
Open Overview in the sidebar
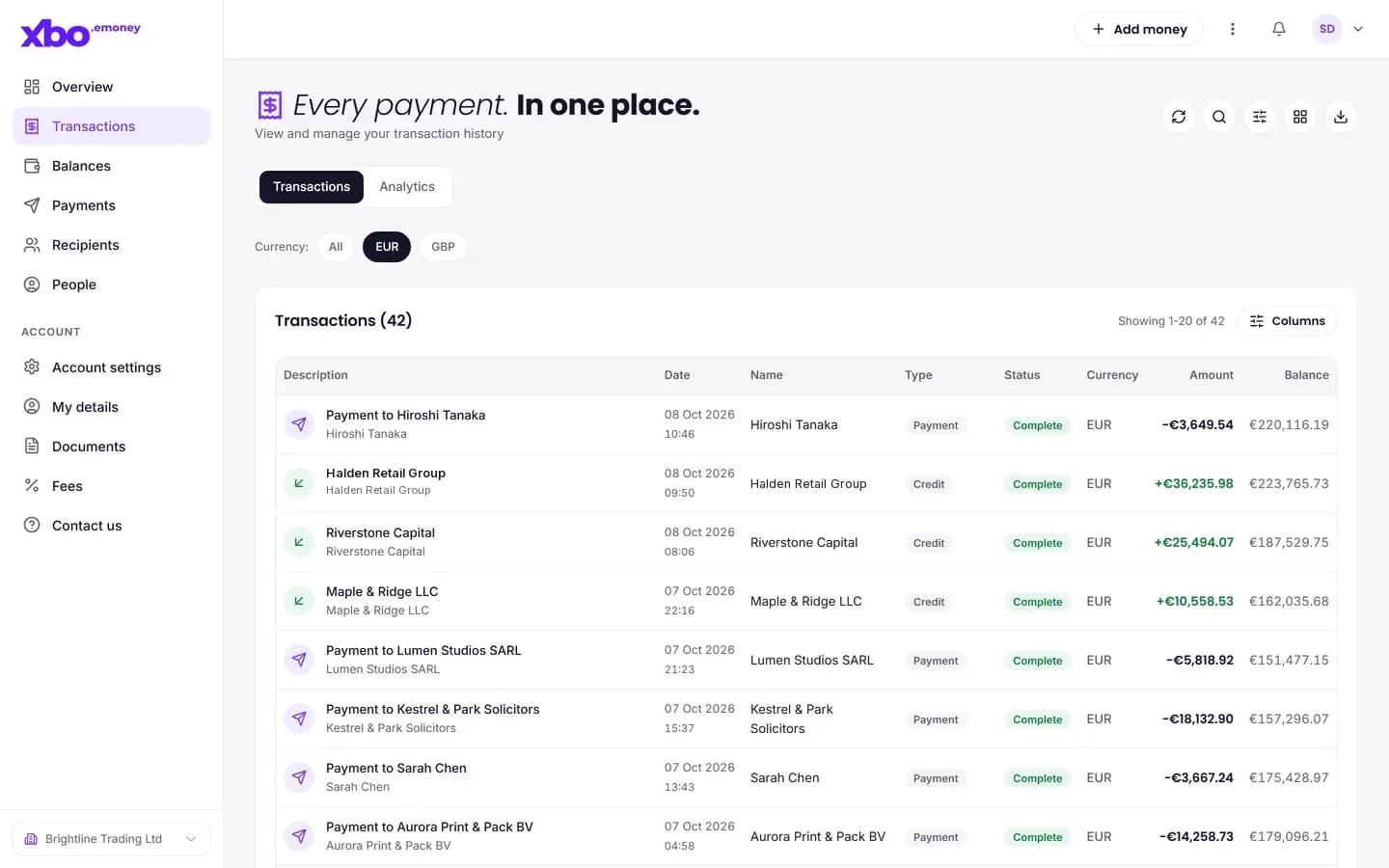111,87
